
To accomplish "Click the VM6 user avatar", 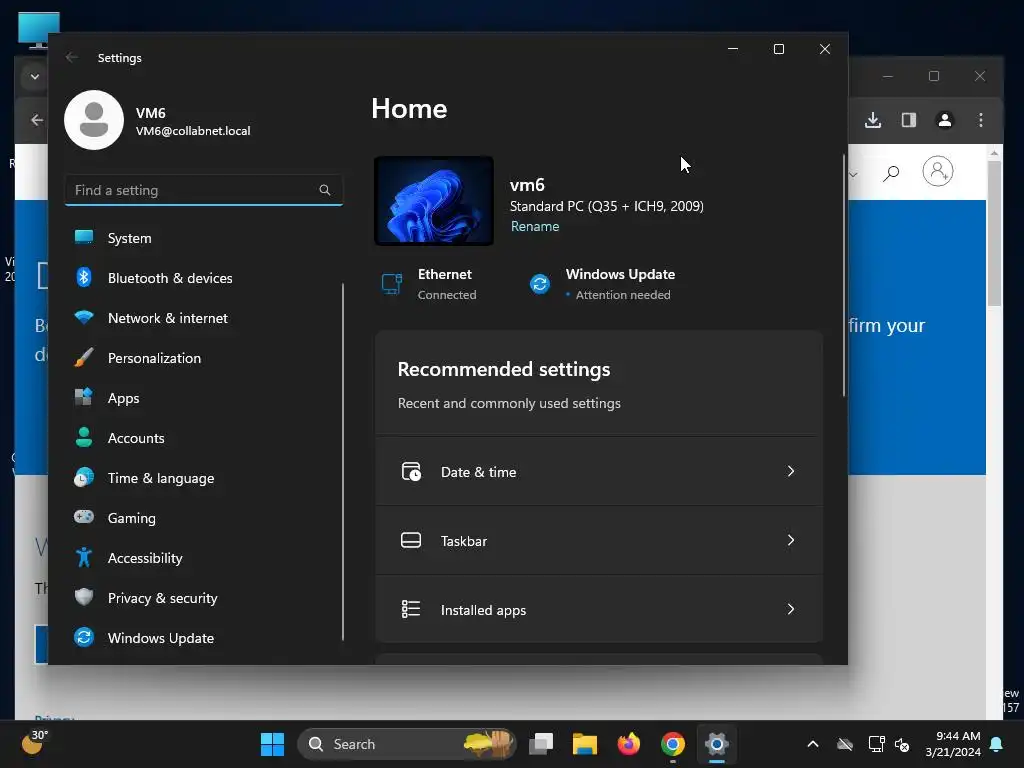I will point(94,120).
